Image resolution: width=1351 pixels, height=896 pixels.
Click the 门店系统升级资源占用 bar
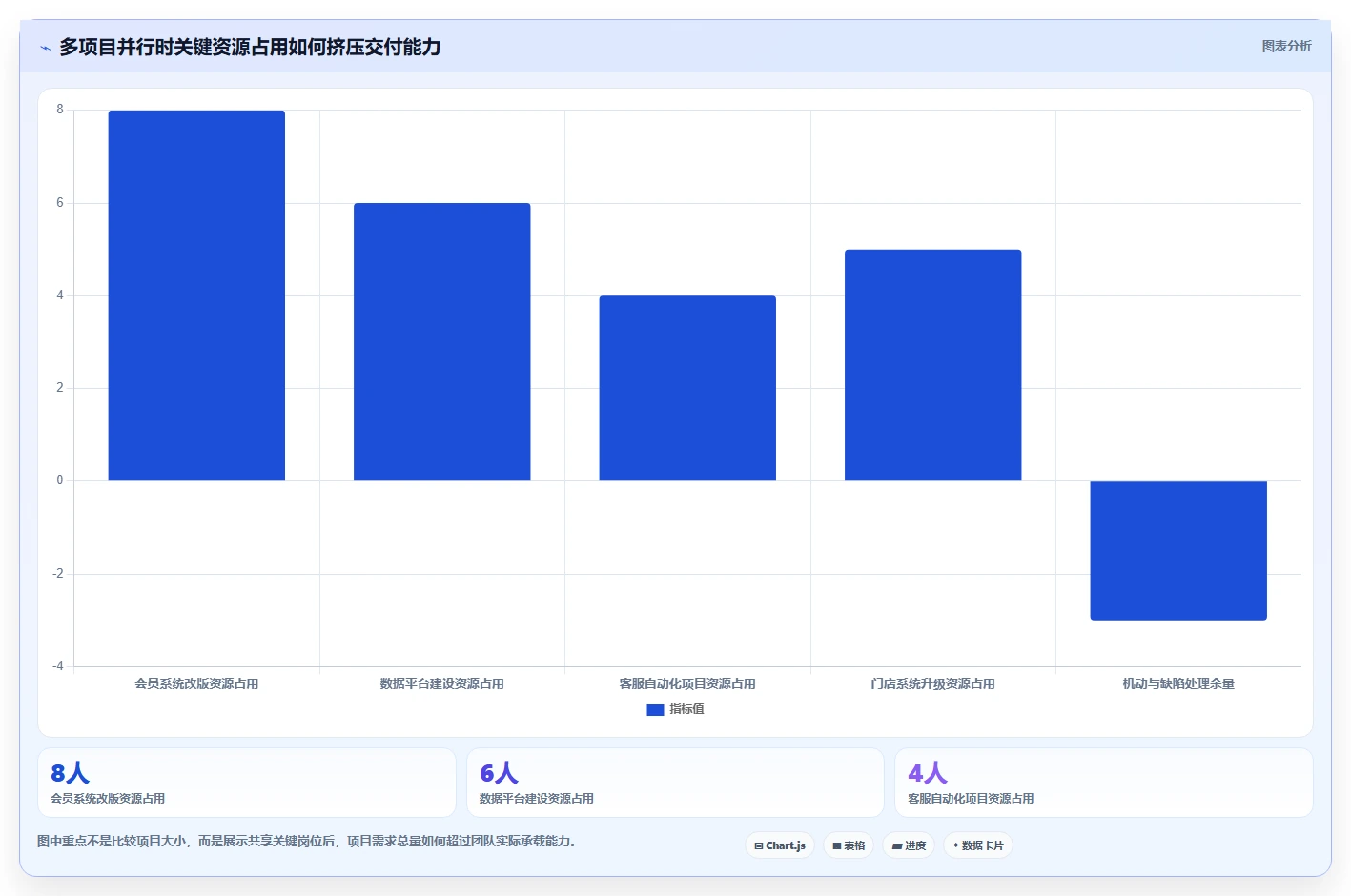[x=932, y=365]
